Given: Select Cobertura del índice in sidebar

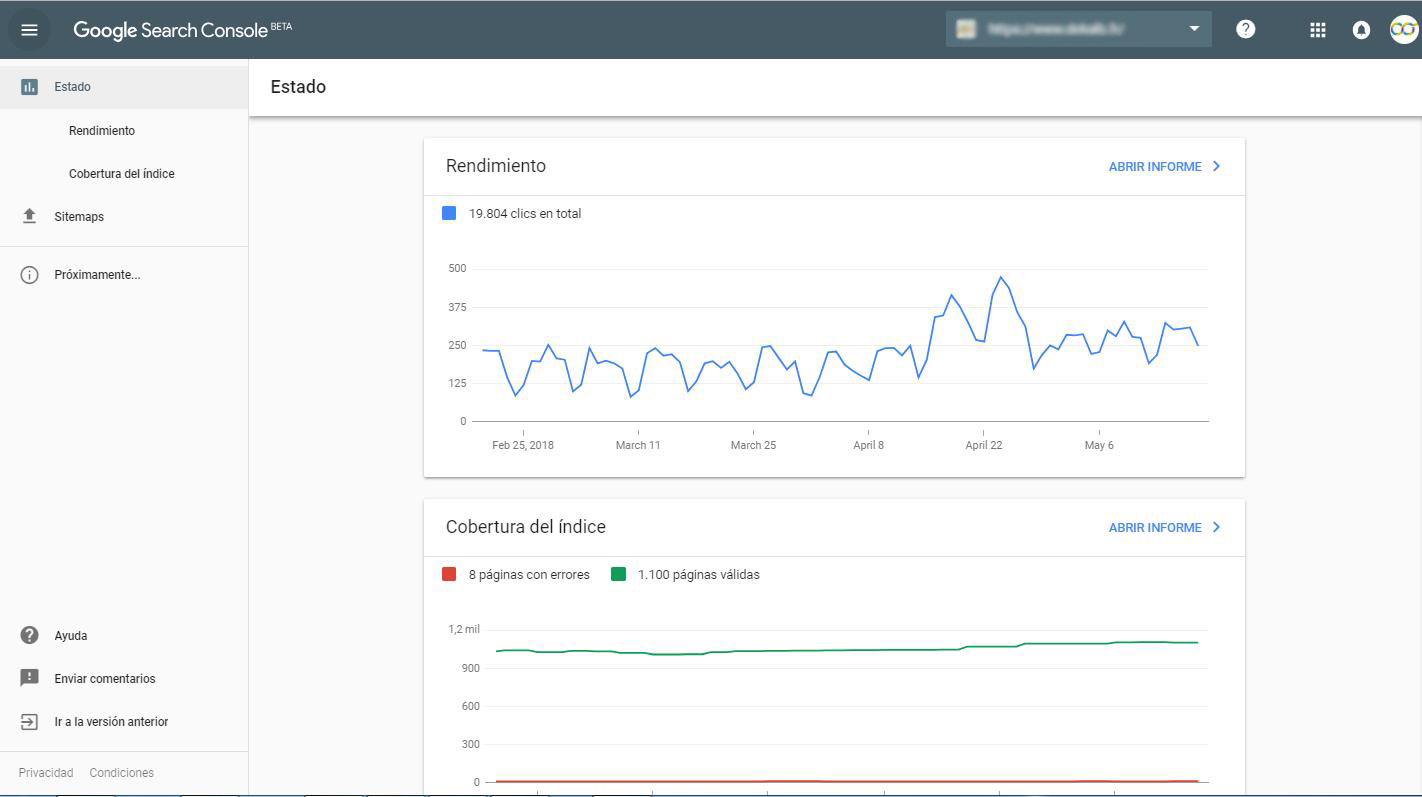Looking at the screenshot, I should [121, 174].
